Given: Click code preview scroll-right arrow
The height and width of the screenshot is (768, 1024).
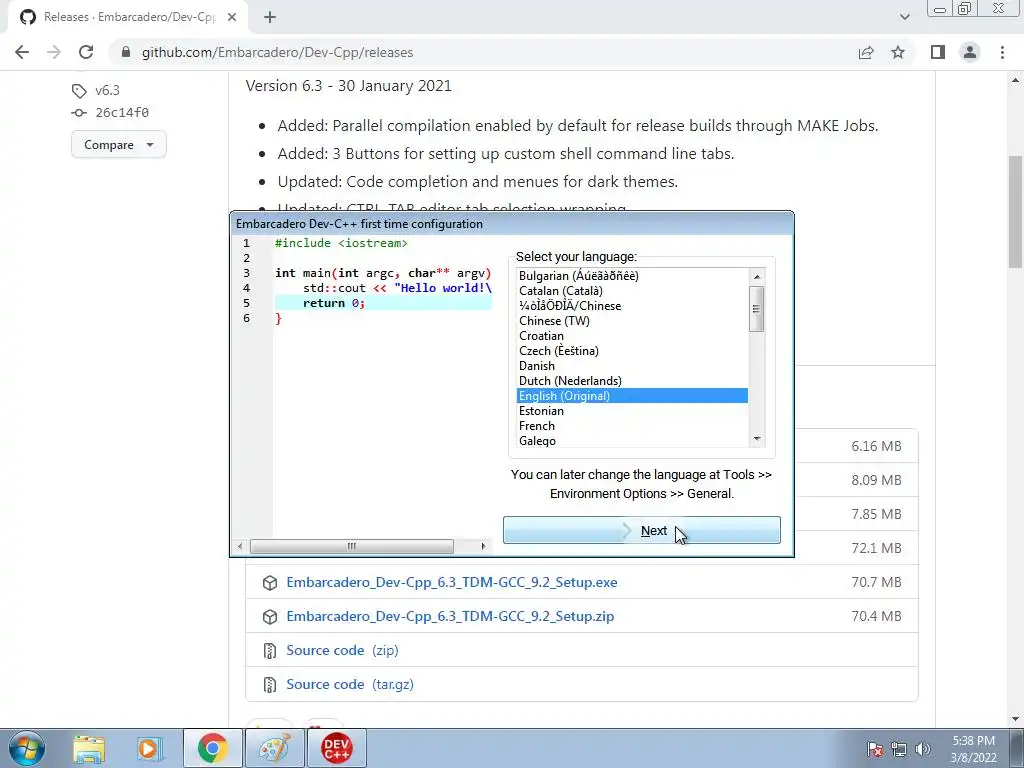Looking at the screenshot, I should click(x=483, y=546).
